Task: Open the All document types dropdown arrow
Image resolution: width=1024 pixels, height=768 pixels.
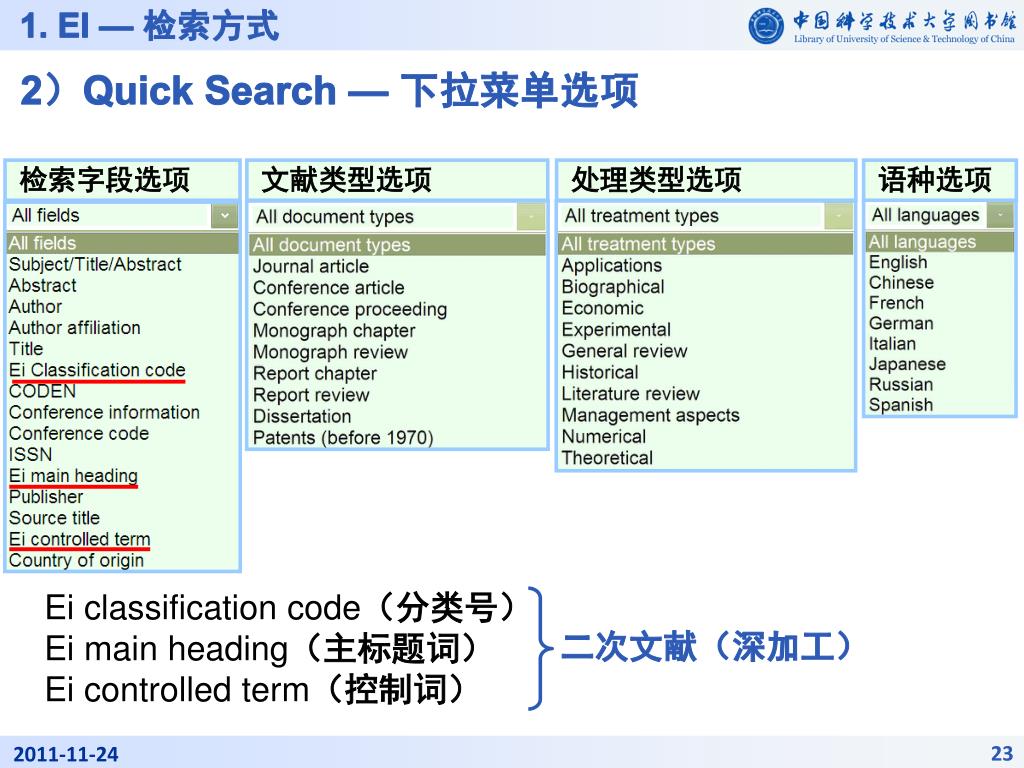Action: pyautogui.click(x=530, y=217)
